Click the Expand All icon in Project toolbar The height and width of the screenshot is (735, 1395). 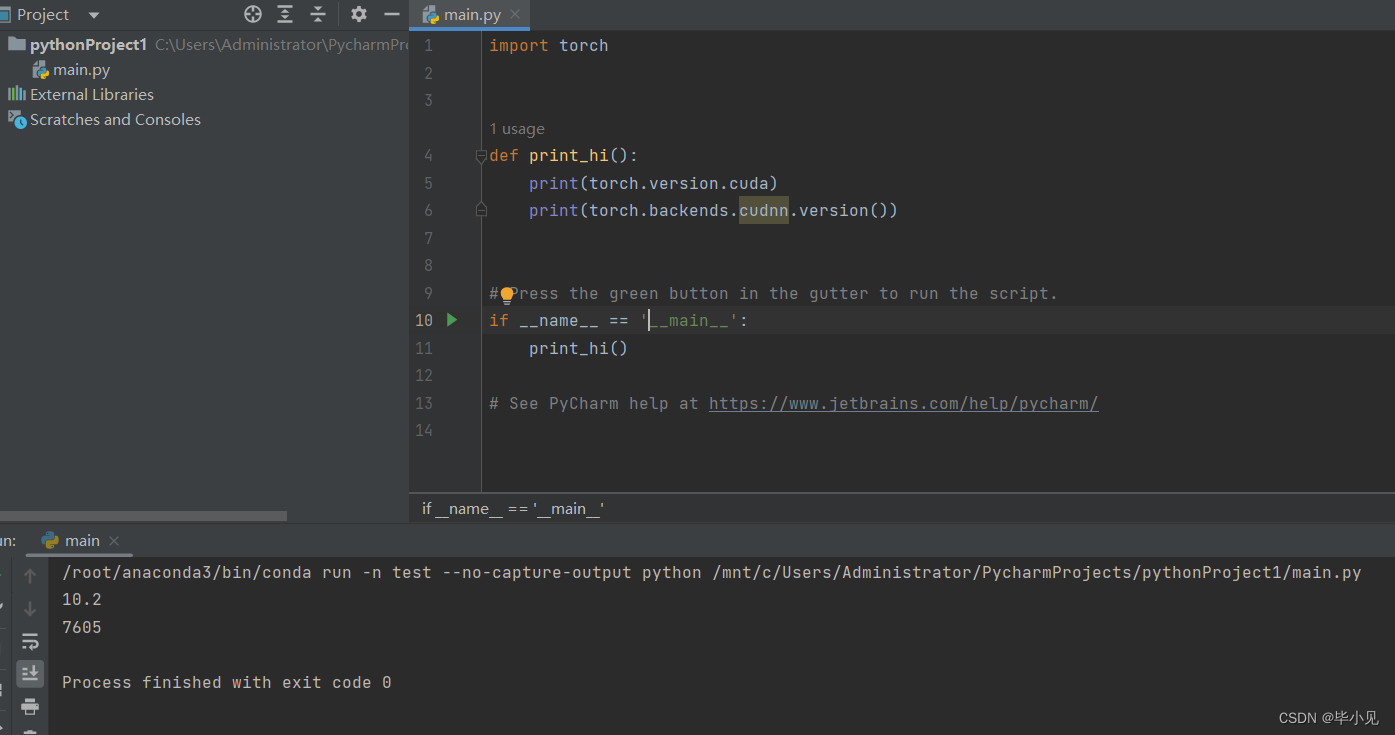[x=284, y=14]
